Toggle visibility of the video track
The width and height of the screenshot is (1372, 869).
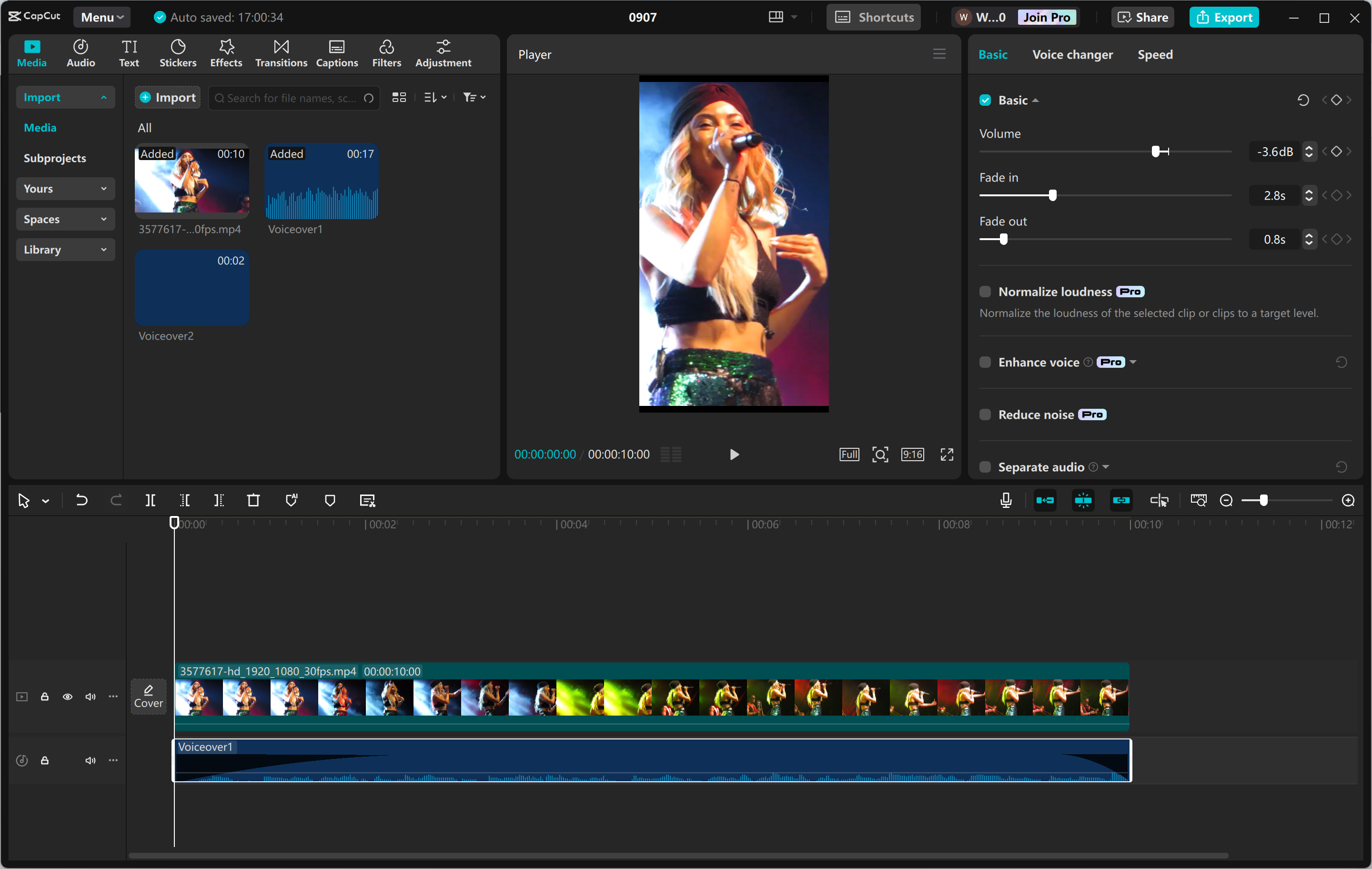pyautogui.click(x=67, y=697)
